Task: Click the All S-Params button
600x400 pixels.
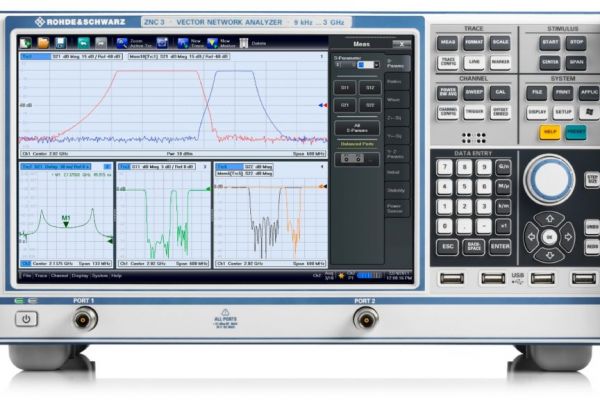Action: point(357,126)
